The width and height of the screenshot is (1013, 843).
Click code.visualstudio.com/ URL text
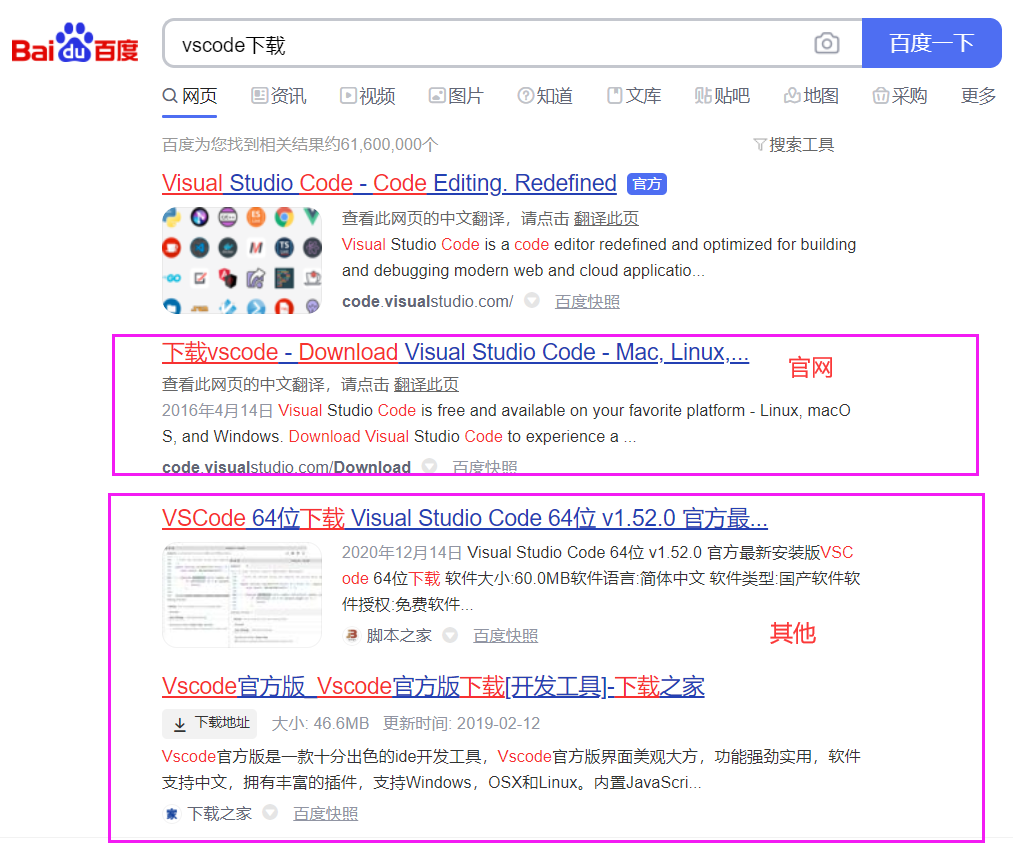(428, 302)
